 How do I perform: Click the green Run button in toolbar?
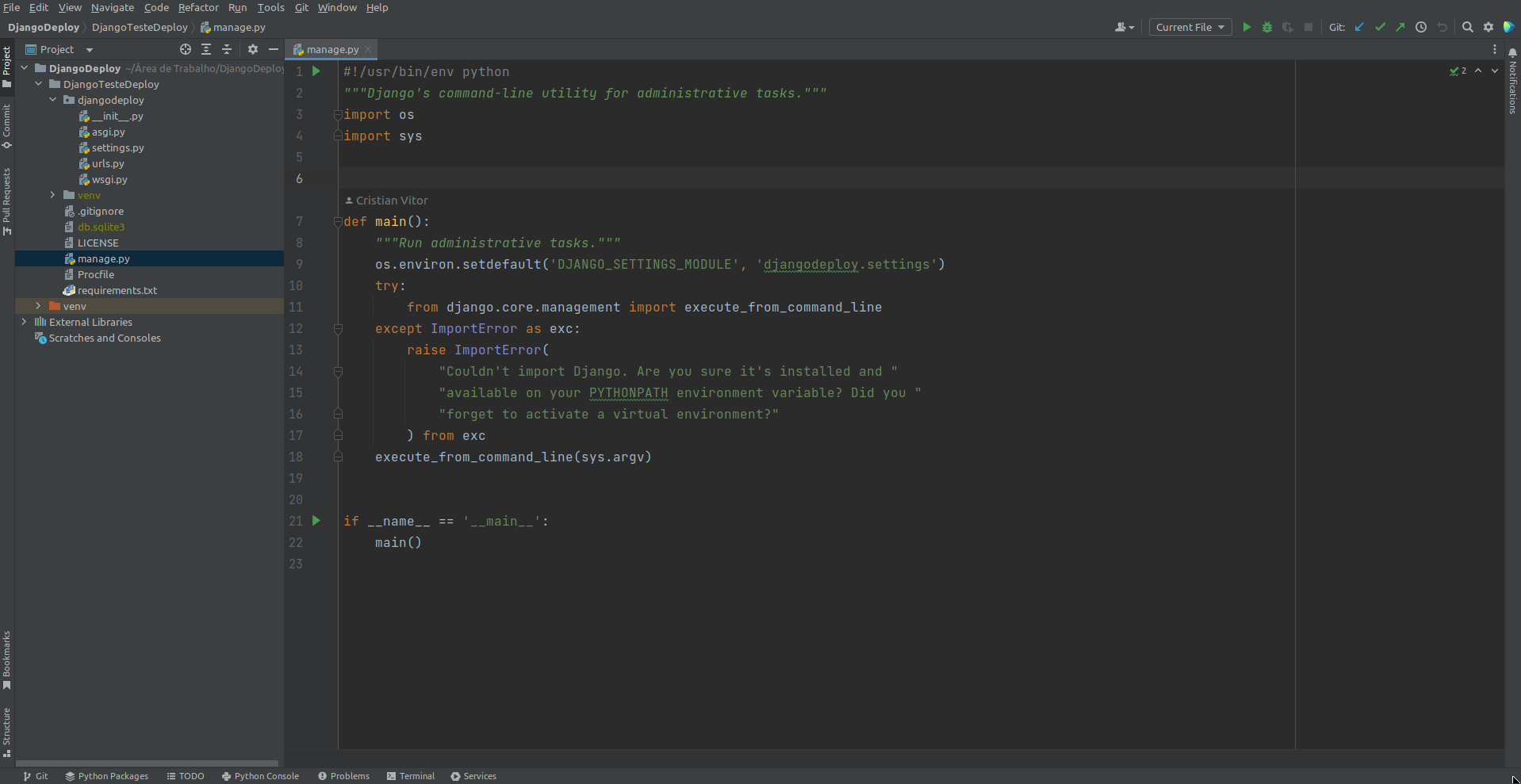pos(1247,27)
